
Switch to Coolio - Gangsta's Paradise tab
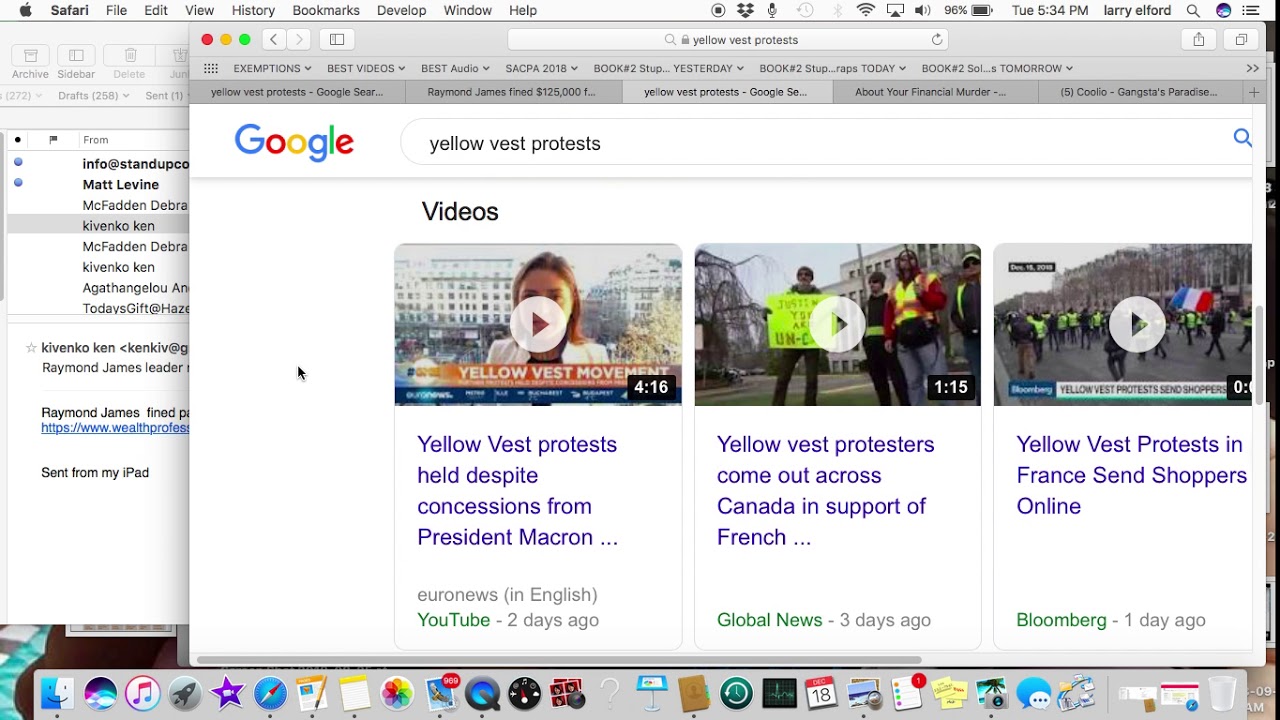[x=1138, y=92]
